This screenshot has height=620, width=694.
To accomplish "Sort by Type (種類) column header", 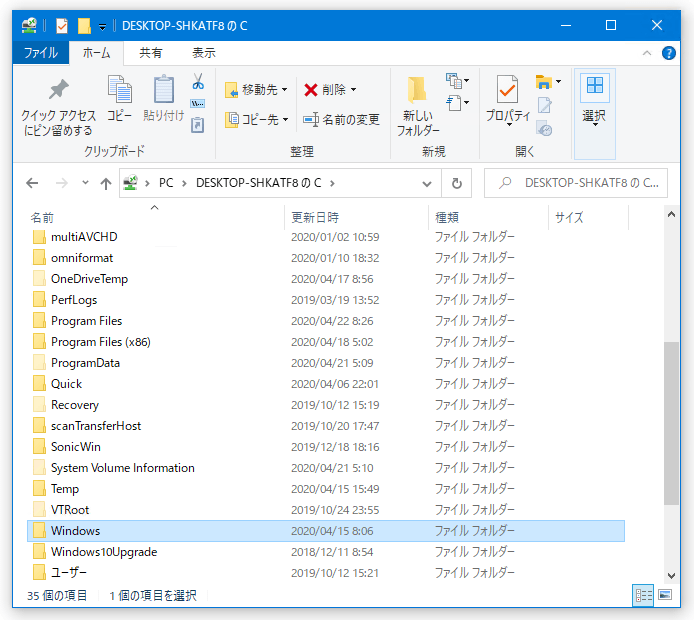I will [x=488, y=217].
